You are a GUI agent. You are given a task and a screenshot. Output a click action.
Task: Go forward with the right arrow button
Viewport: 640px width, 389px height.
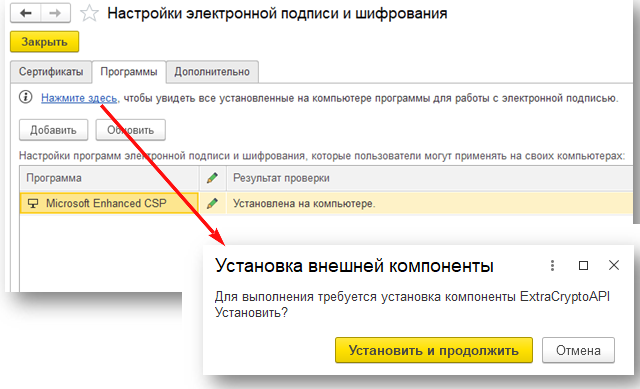[55, 13]
